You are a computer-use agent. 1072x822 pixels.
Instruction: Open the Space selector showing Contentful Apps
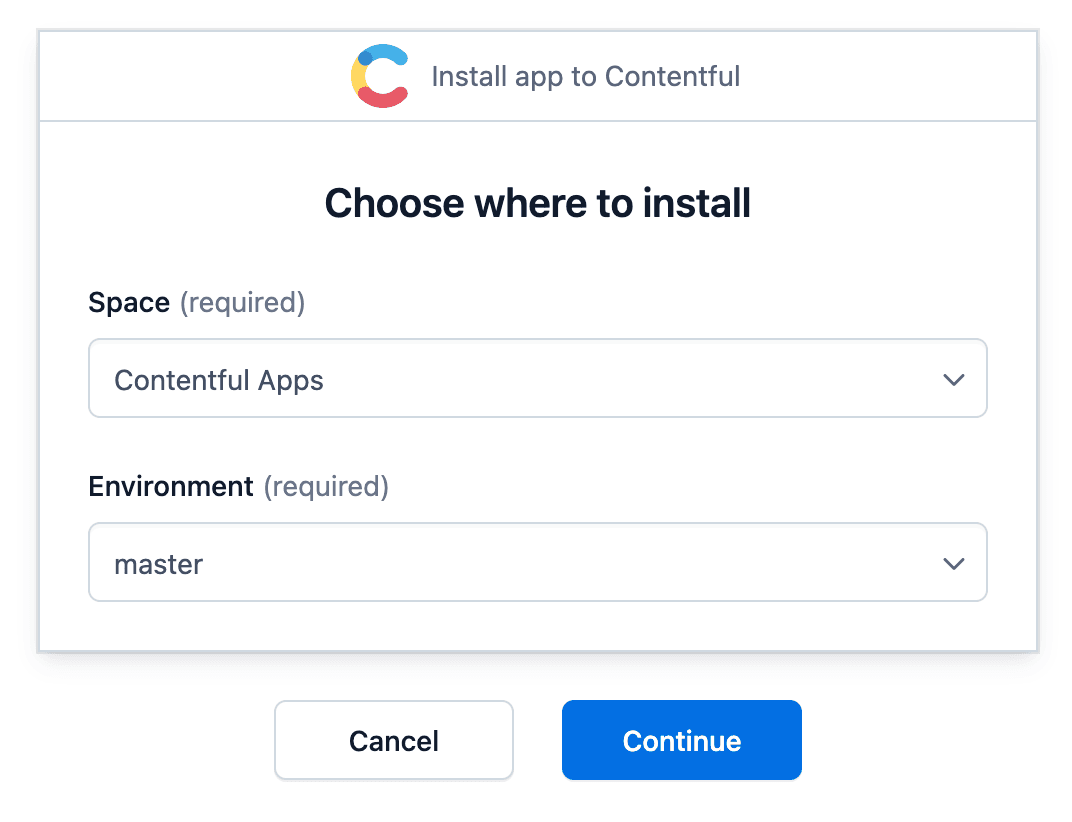pos(537,380)
